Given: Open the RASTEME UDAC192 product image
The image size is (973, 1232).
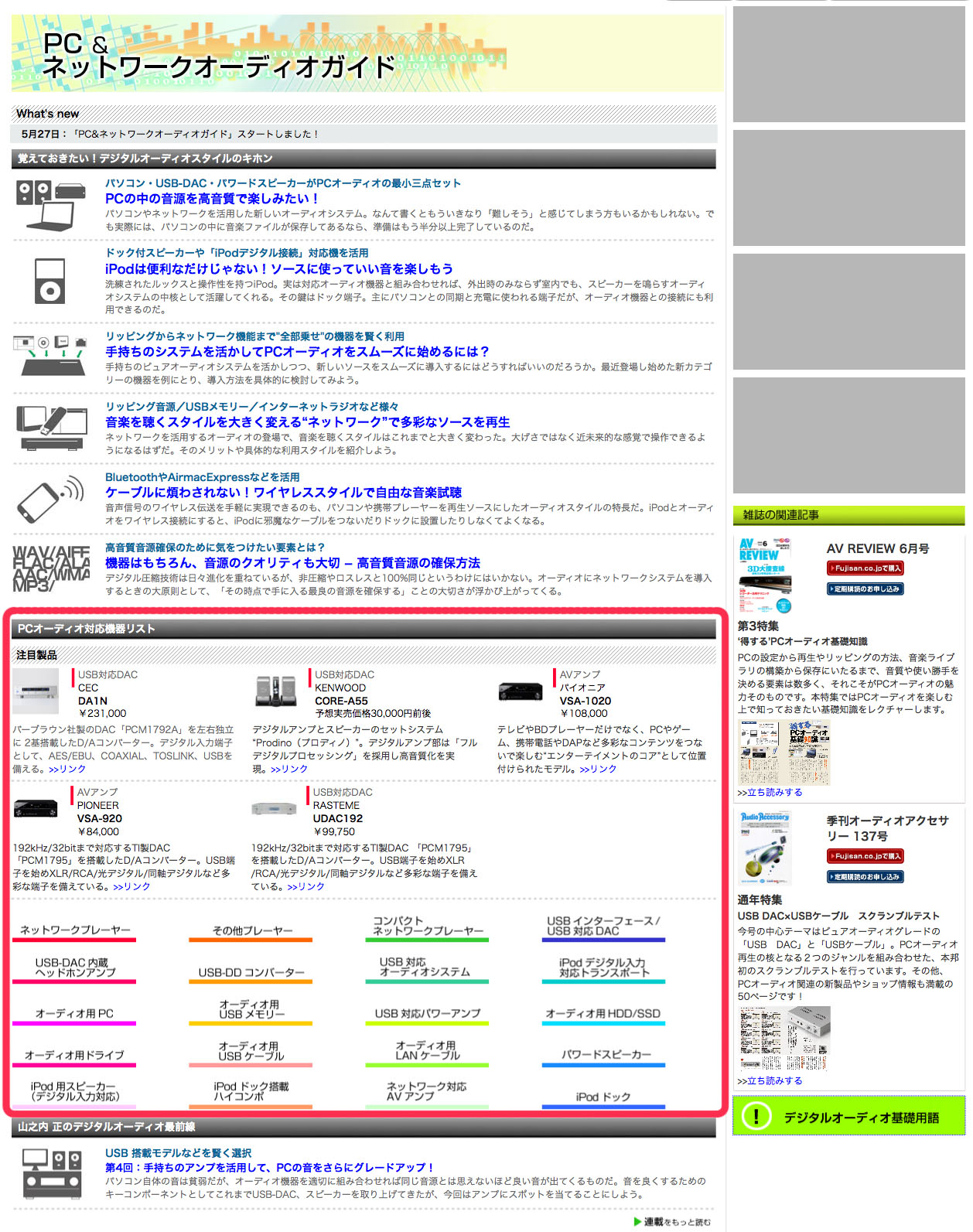Looking at the screenshot, I should [x=274, y=809].
